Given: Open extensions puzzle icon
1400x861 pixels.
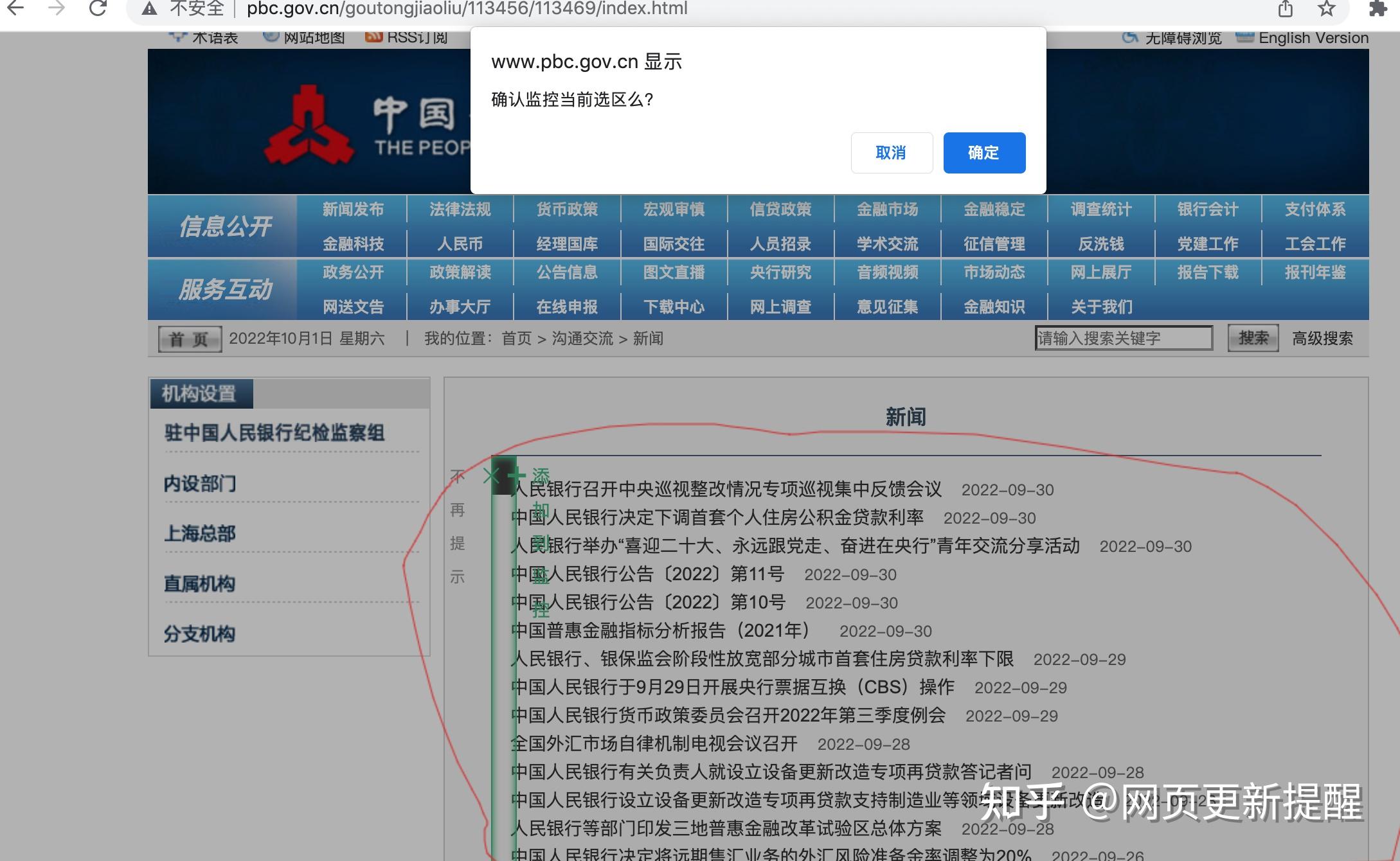Looking at the screenshot, I should [x=1377, y=9].
